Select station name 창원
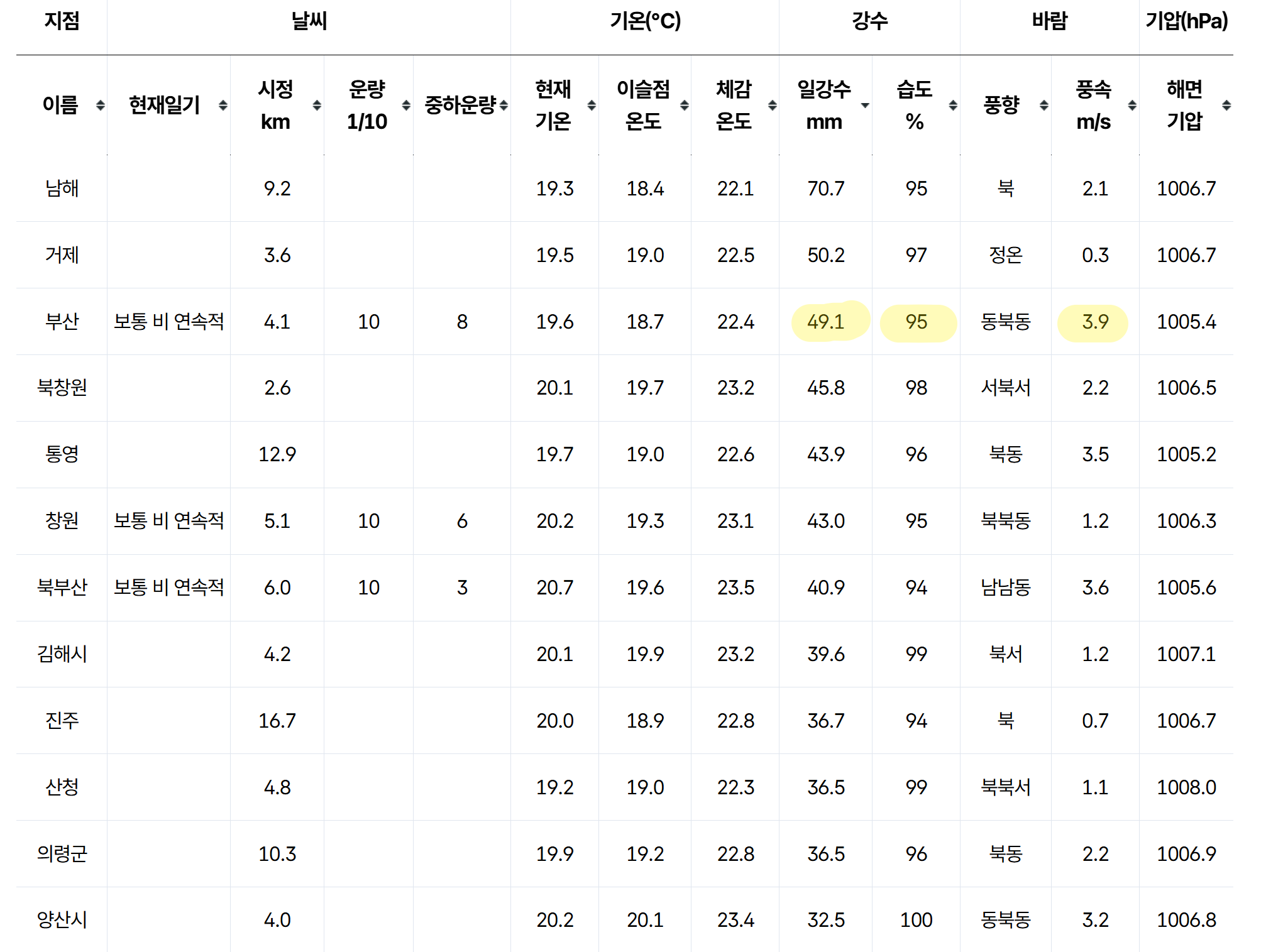The height and width of the screenshot is (952, 1261). tap(62, 521)
